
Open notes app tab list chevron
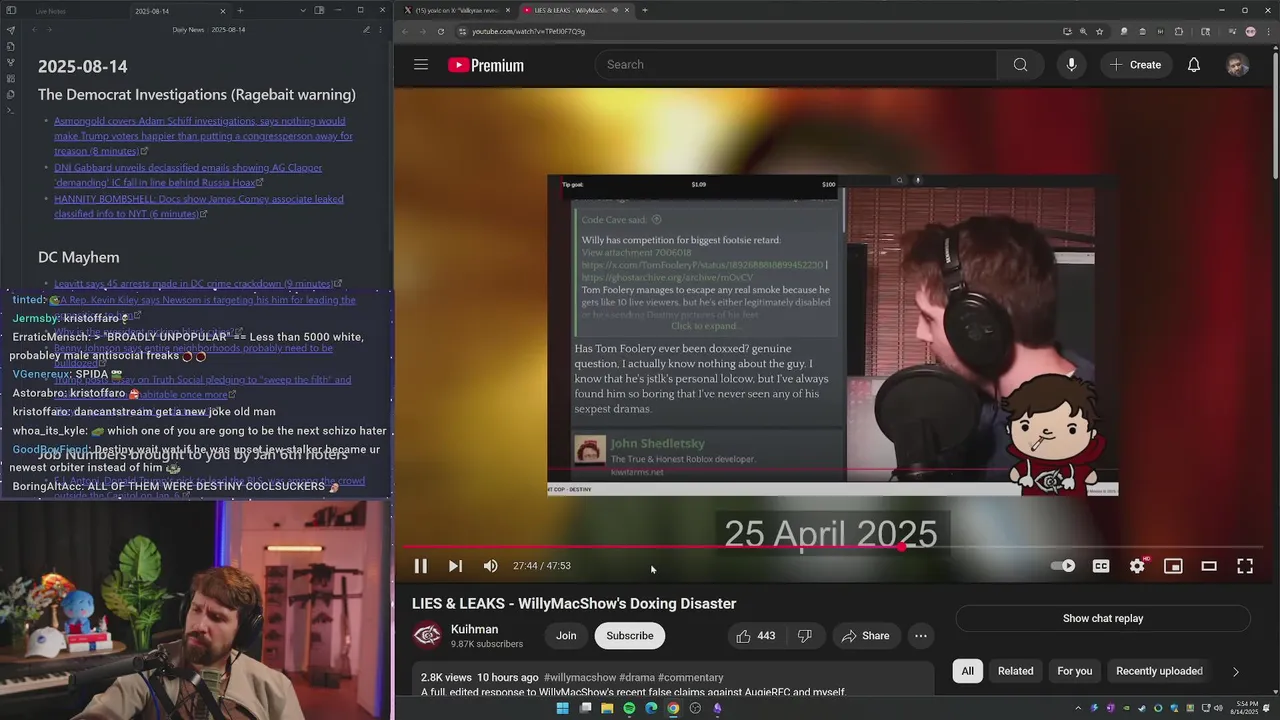304,10
